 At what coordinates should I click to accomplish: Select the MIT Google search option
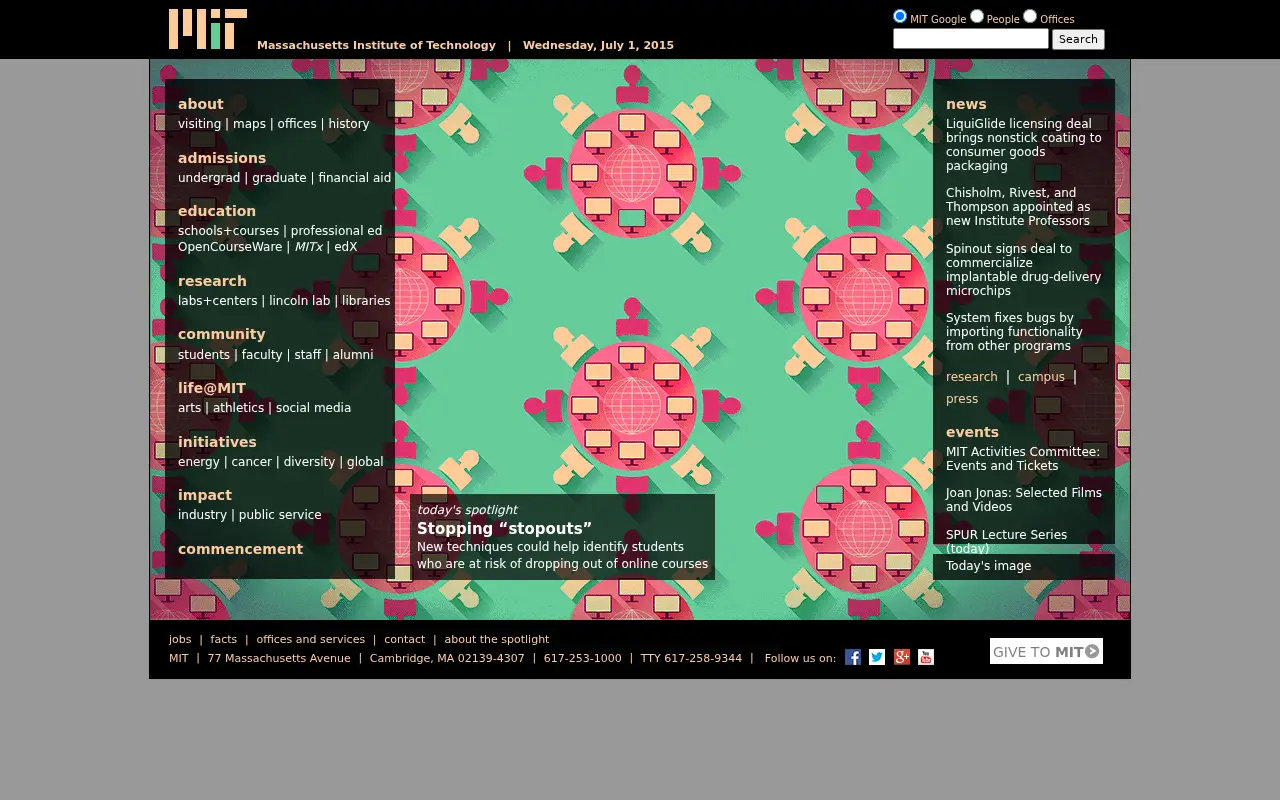tap(900, 16)
